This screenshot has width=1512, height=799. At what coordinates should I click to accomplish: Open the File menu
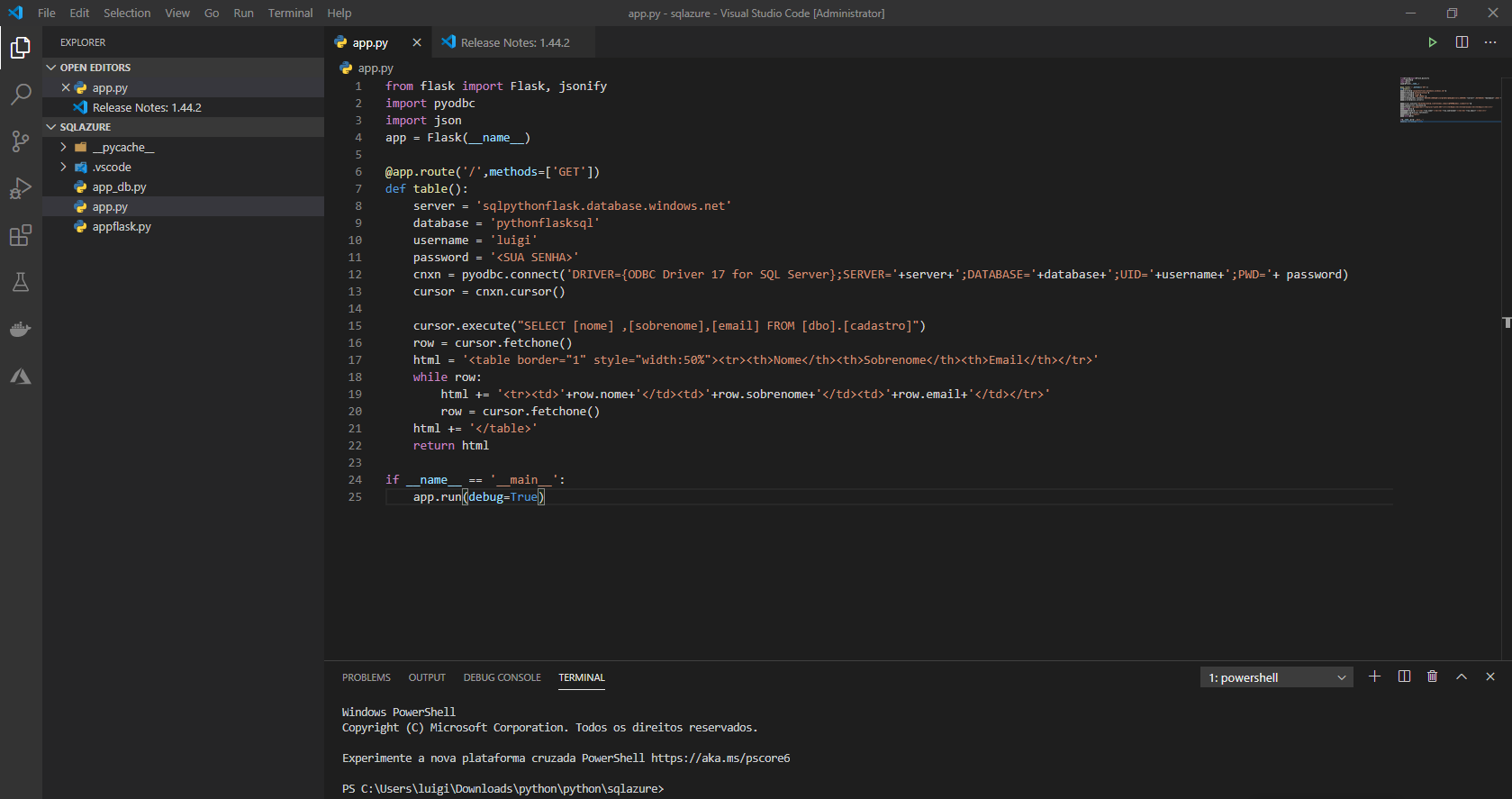(x=47, y=13)
